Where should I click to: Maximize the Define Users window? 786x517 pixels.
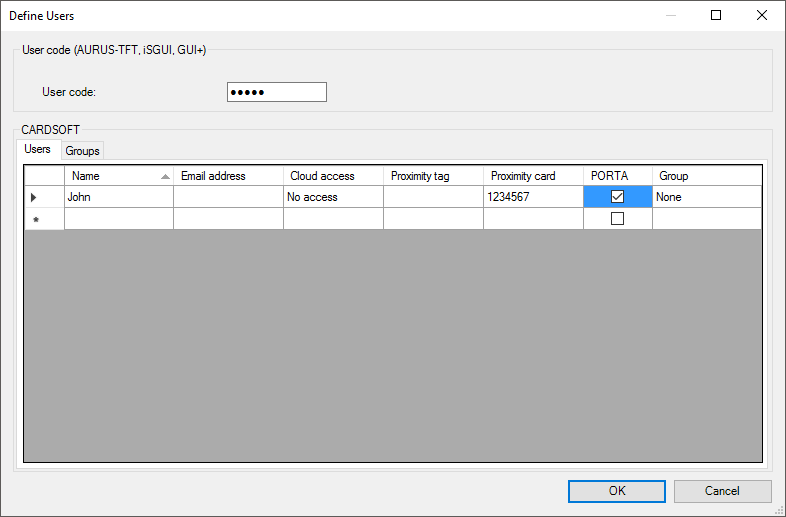pos(716,15)
